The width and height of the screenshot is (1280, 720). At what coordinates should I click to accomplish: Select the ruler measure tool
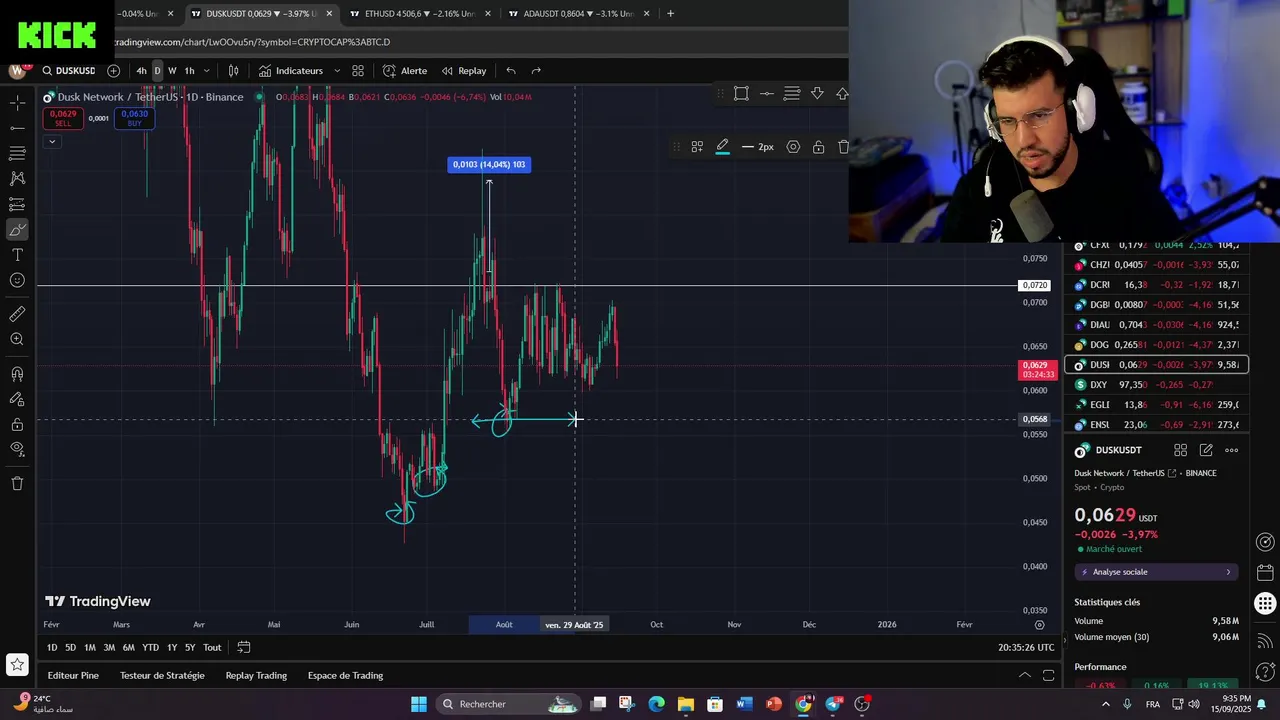pyautogui.click(x=17, y=314)
